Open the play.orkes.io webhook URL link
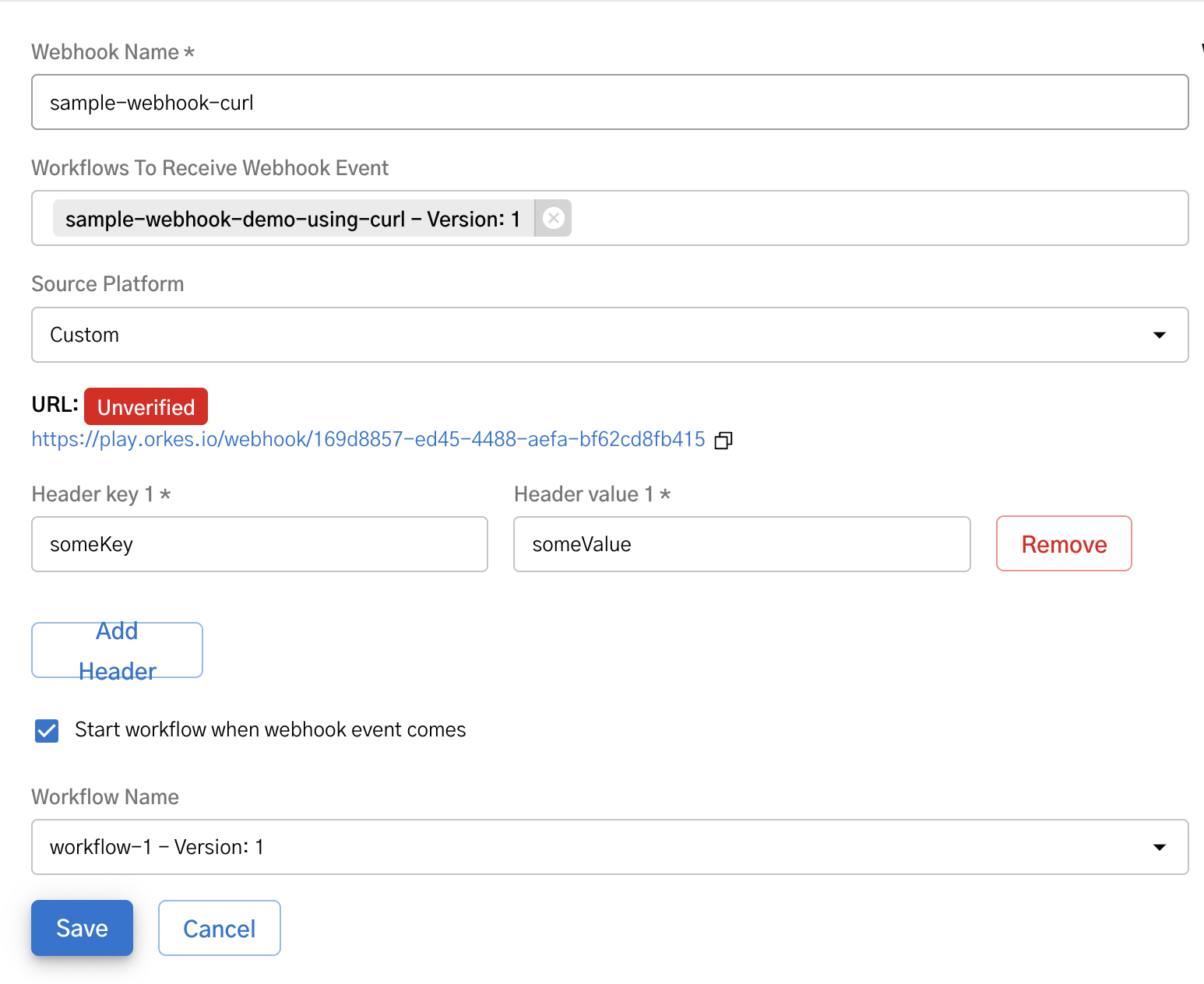Image resolution: width=1204 pixels, height=984 pixels. [x=368, y=439]
